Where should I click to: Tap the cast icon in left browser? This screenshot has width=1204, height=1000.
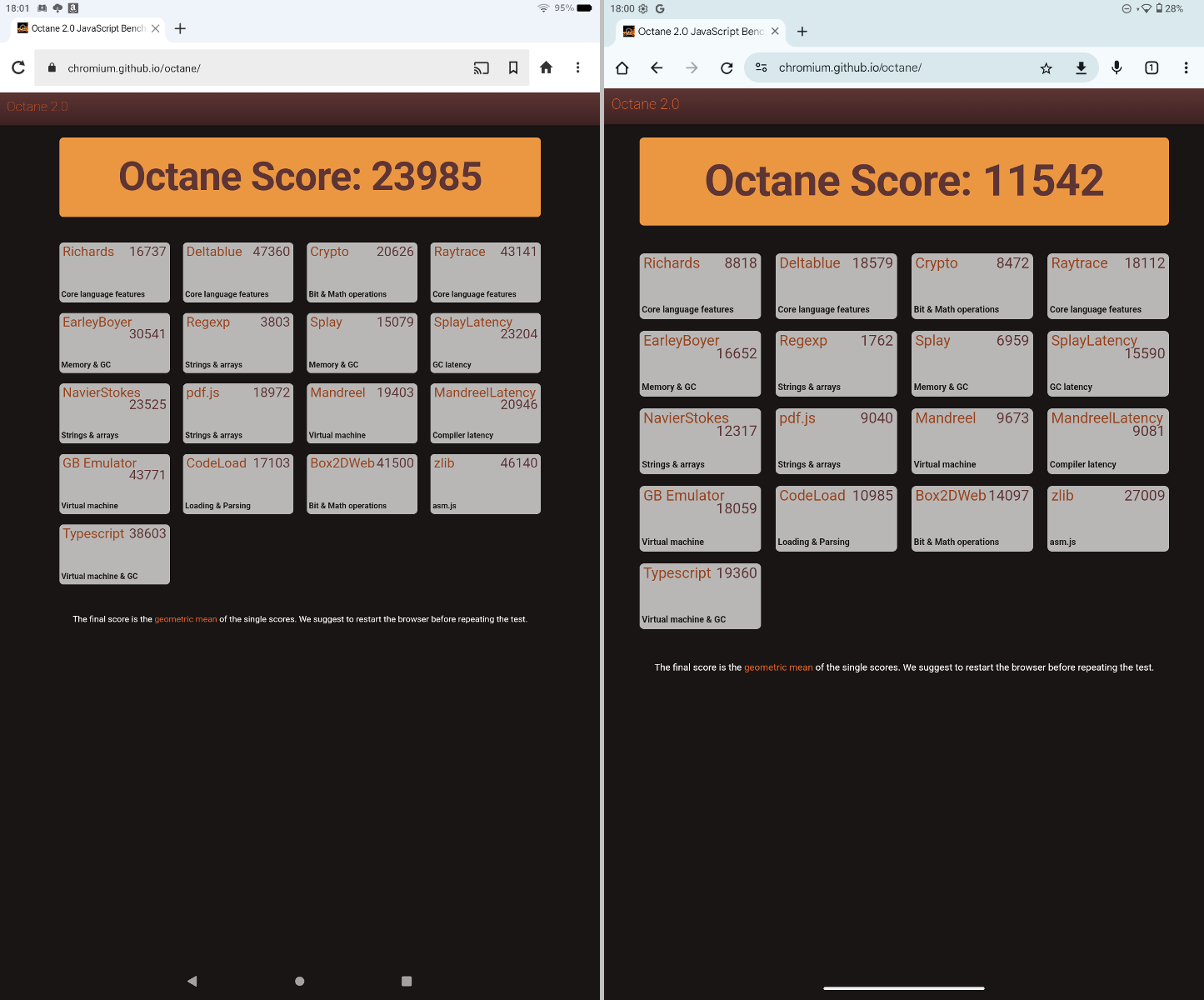click(x=482, y=67)
